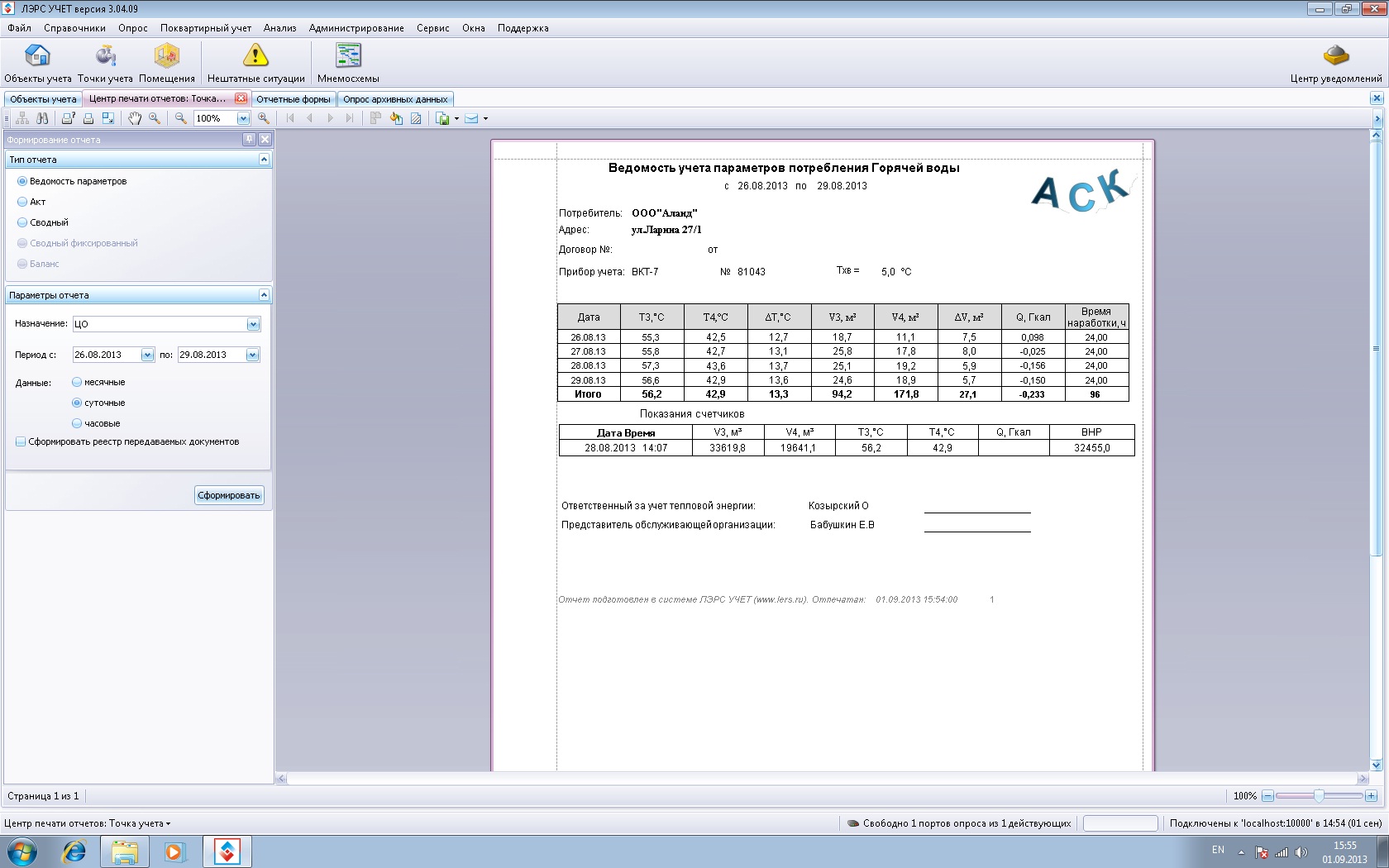This screenshot has width=1389, height=868.
Task: Click the zoom slider plus button
Action: click(1371, 796)
